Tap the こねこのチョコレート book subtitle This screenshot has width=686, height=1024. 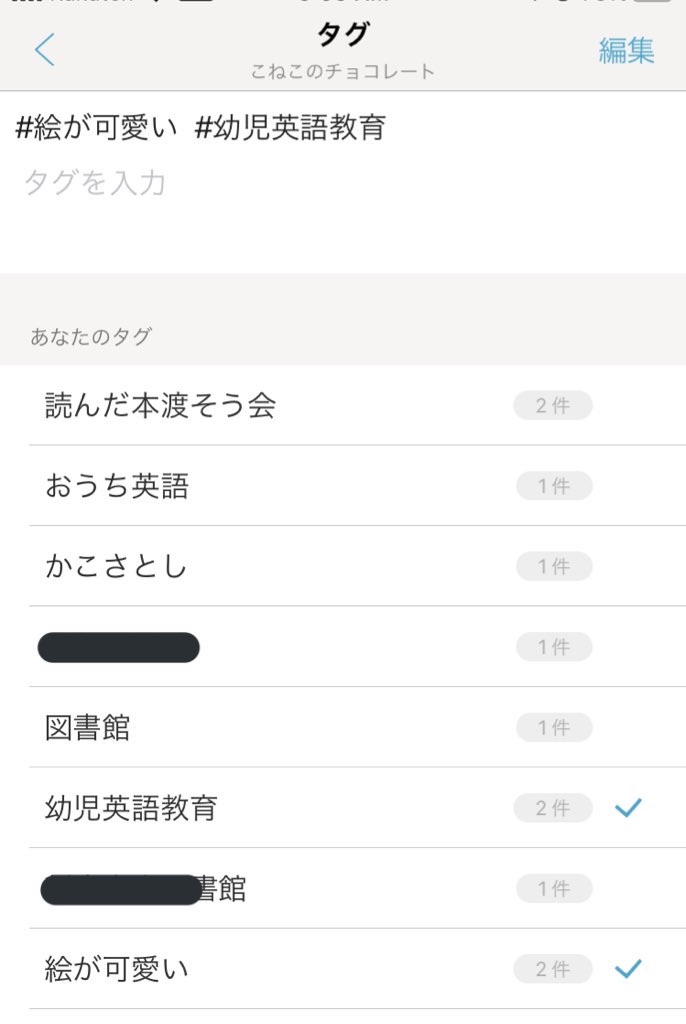342,72
